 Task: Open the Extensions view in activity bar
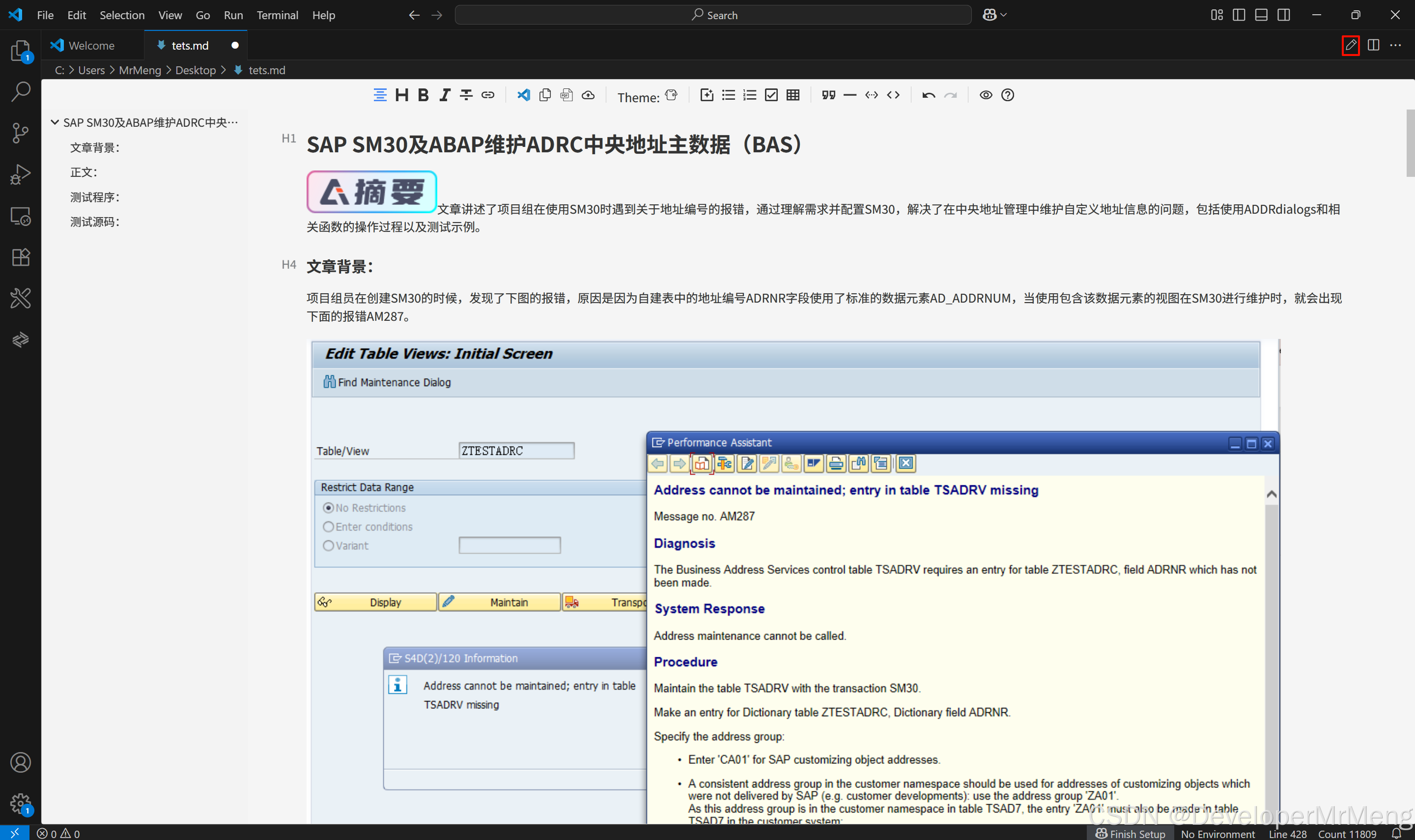click(x=20, y=257)
